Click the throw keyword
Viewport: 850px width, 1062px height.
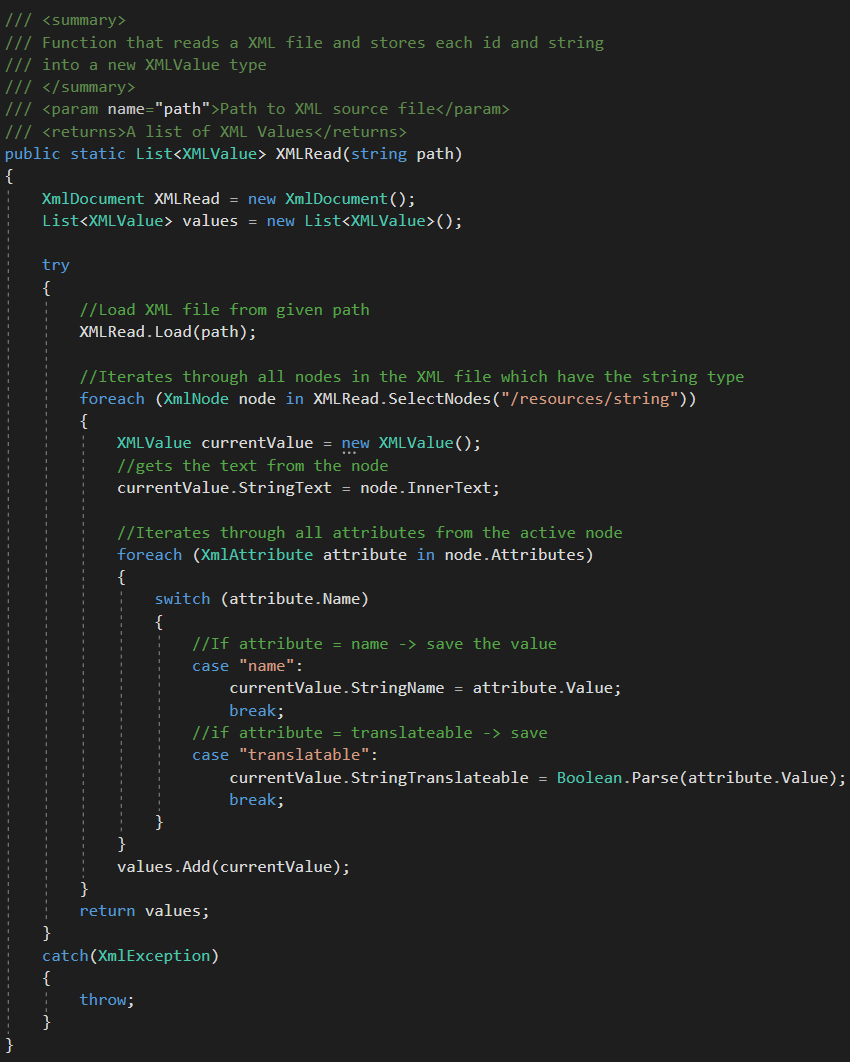[x=102, y=1000]
